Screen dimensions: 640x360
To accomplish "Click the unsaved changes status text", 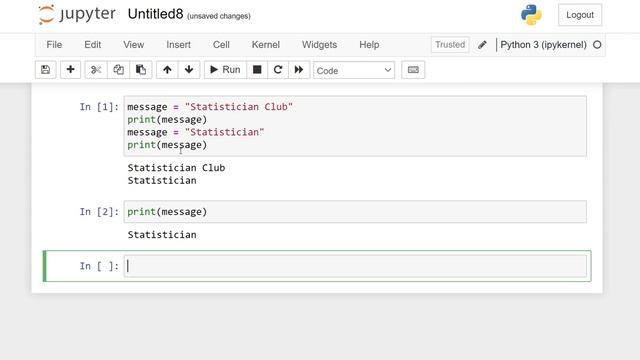I will [x=219, y=16].
